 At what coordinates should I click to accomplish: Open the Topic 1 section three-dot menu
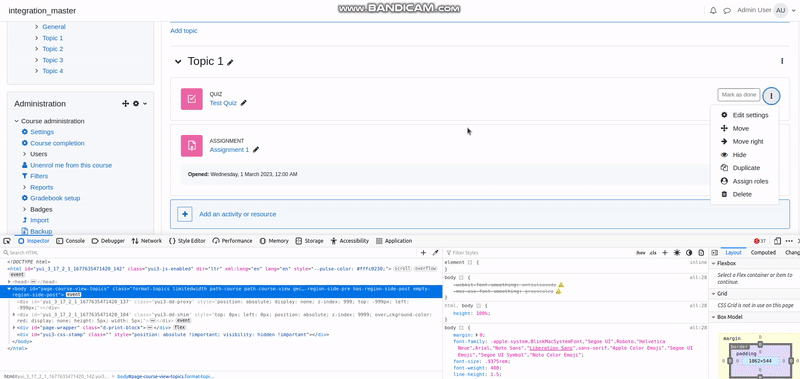[782, 61]
